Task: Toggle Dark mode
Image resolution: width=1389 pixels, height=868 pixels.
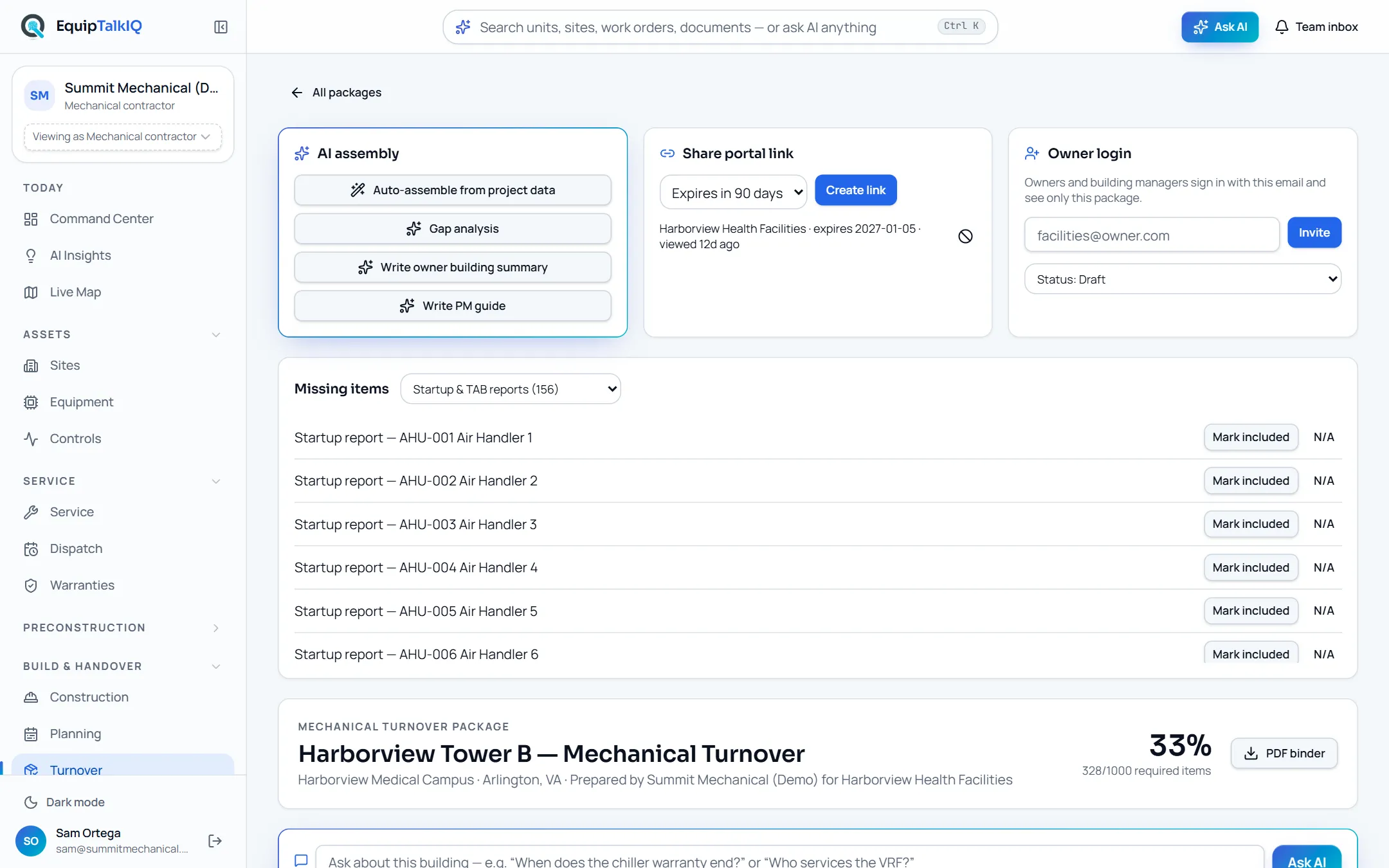Action: point(64,802)
